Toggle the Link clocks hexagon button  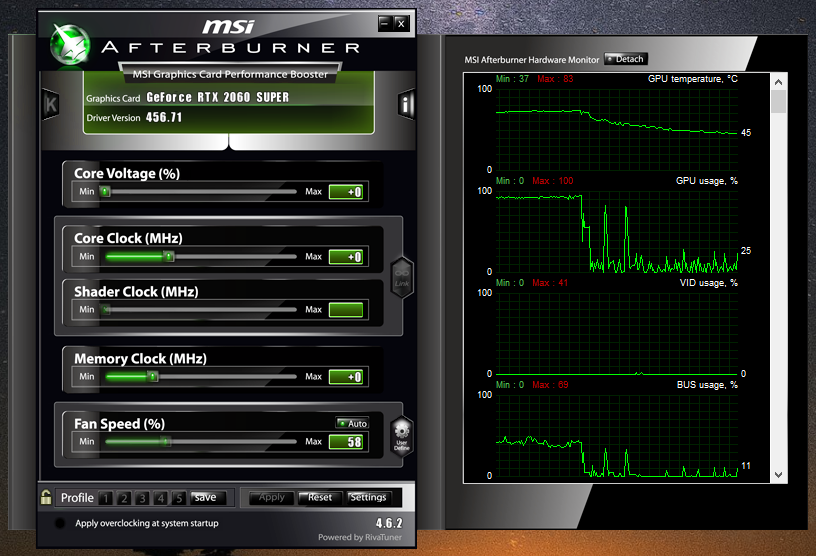click(402, 277)
